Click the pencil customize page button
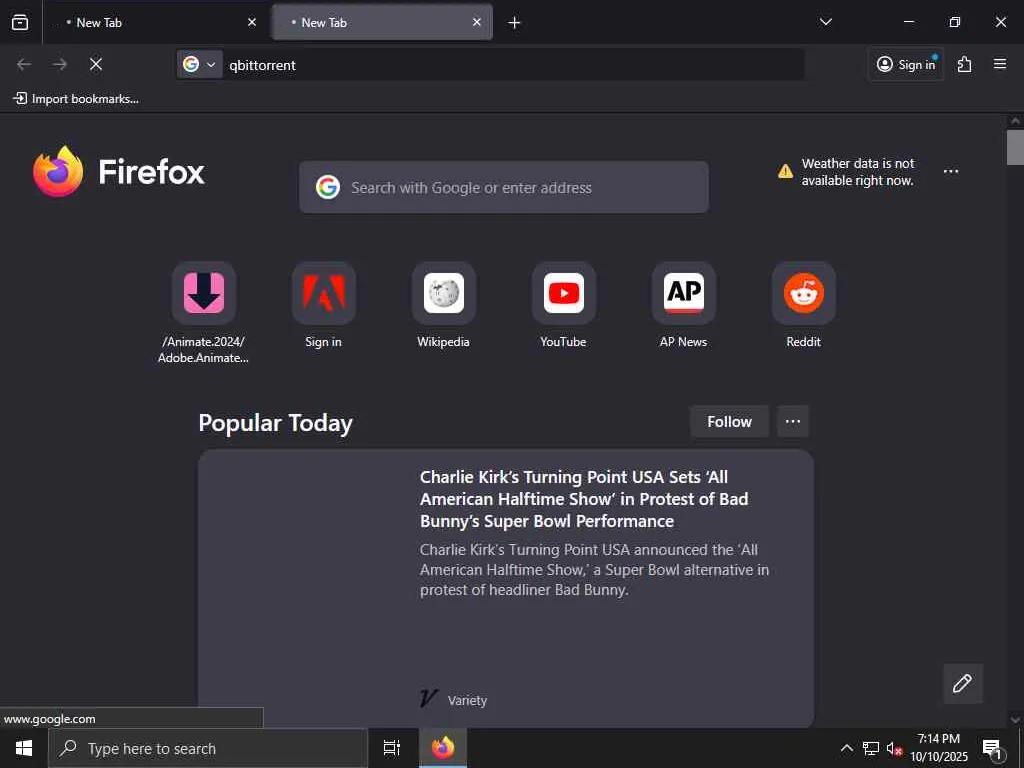 pos(963,683)
